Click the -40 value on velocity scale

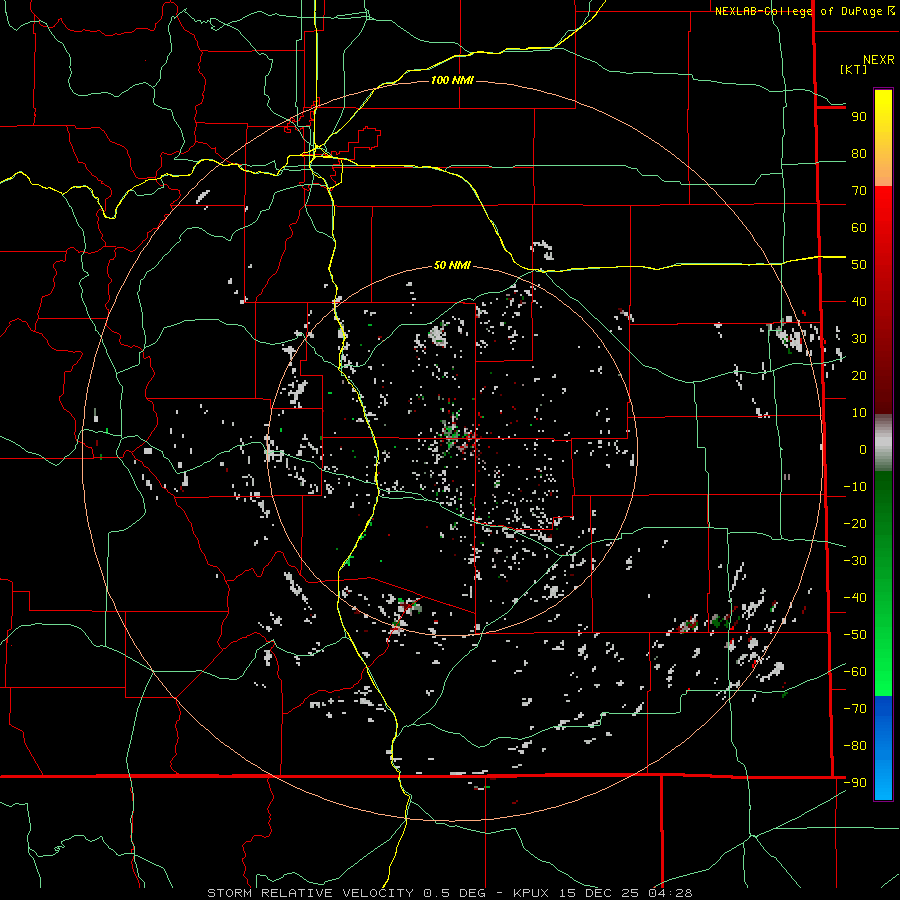click(x=855, y=598)
